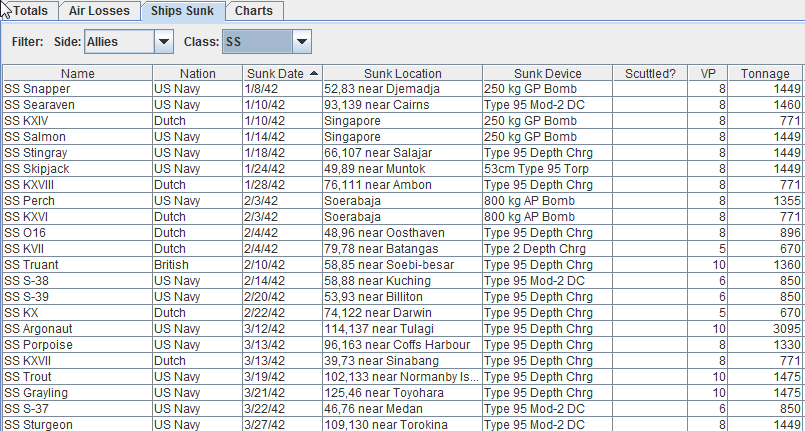Sort table by Nation column header

pos(198,73)
